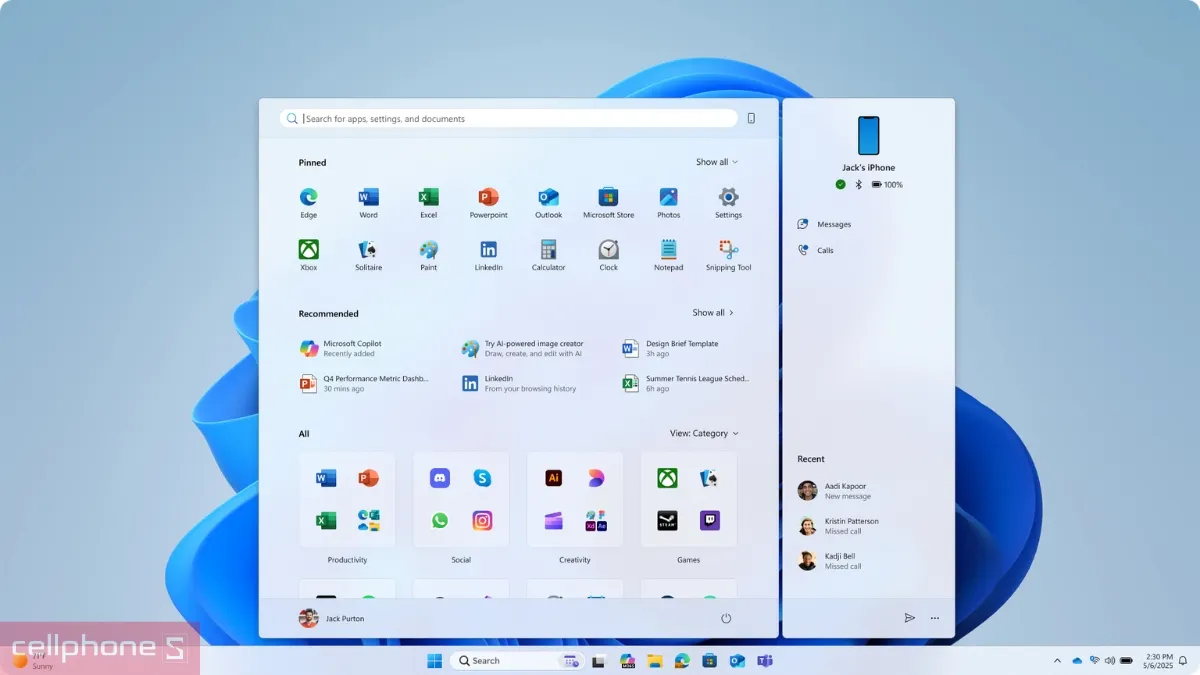This screenshot has height=675, width=1200.
Task: Open Kristin Patterson missed call
Action: (838, 526)
